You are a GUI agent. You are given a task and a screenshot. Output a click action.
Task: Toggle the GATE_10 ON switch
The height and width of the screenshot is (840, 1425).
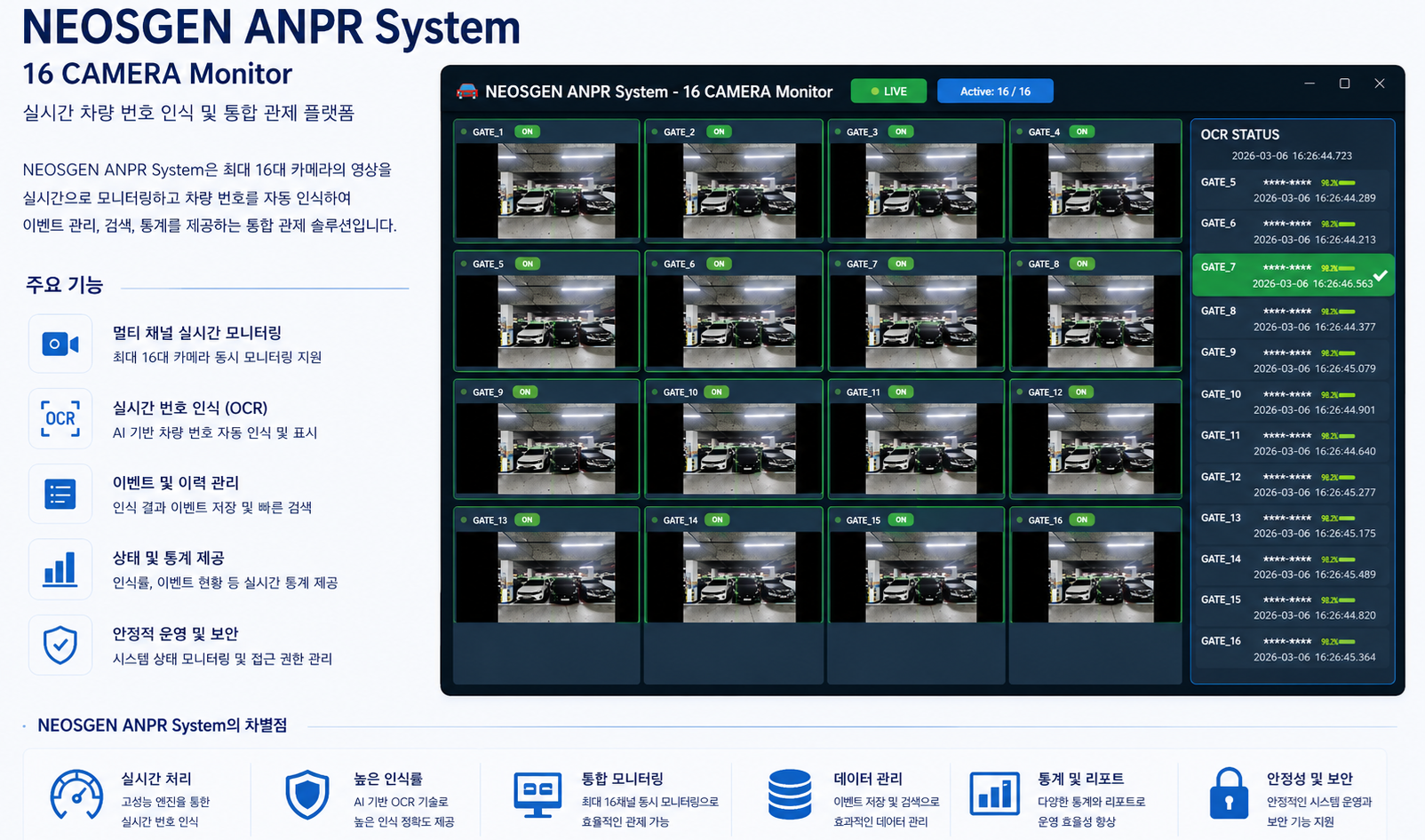point(717,392)
